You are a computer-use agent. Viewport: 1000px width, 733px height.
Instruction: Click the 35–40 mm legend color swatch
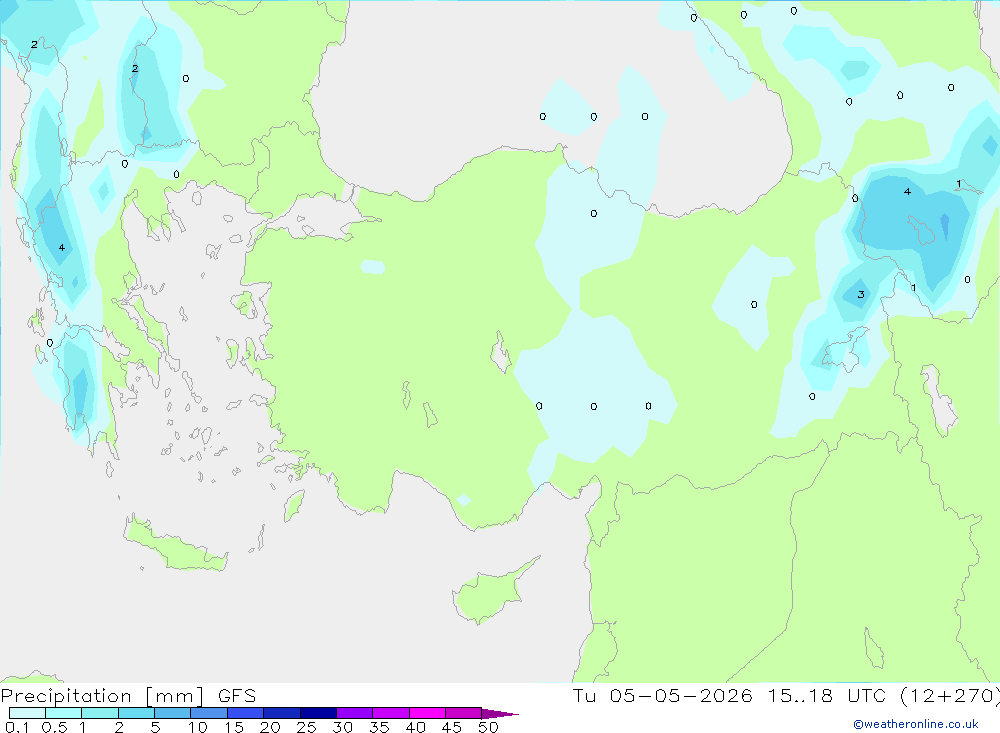click(391, 713)
